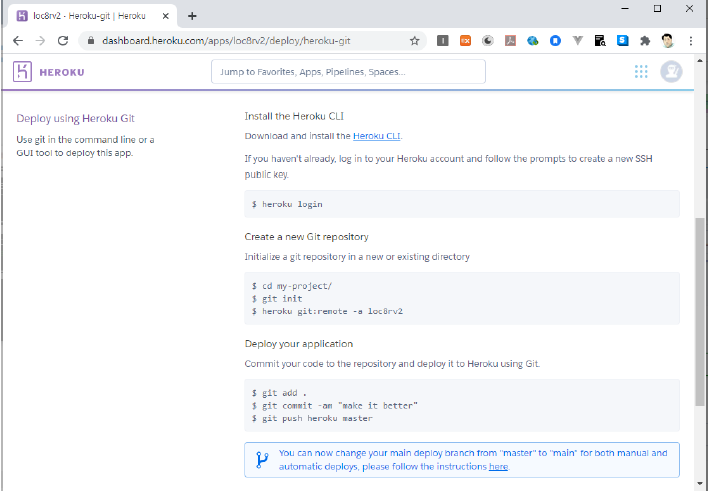Viewport: 710px width, 494px height.
Task: Click the scrollbar up arrow
Action: 700,61
